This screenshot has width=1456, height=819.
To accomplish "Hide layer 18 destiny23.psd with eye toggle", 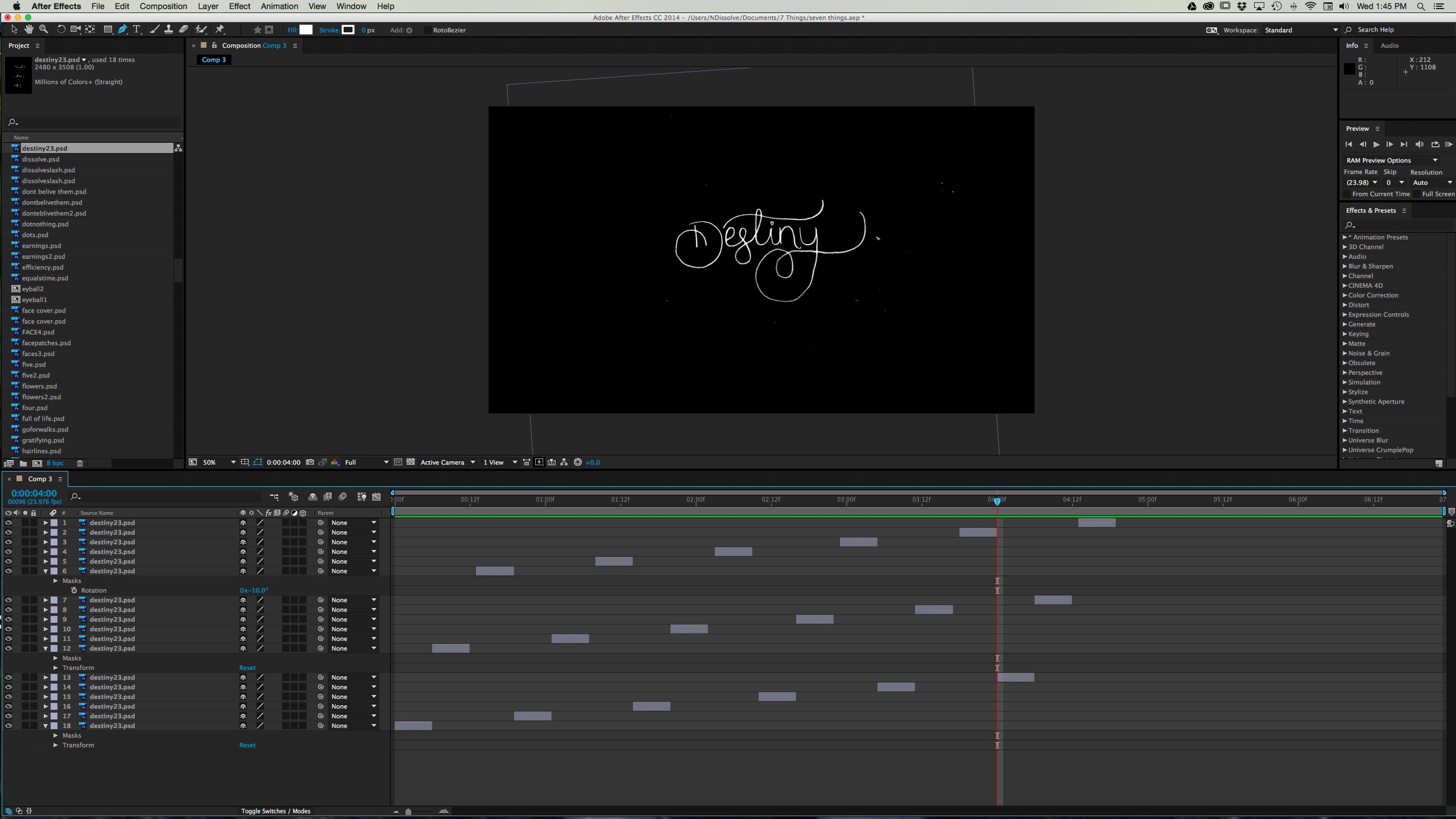I will [9, 726].
